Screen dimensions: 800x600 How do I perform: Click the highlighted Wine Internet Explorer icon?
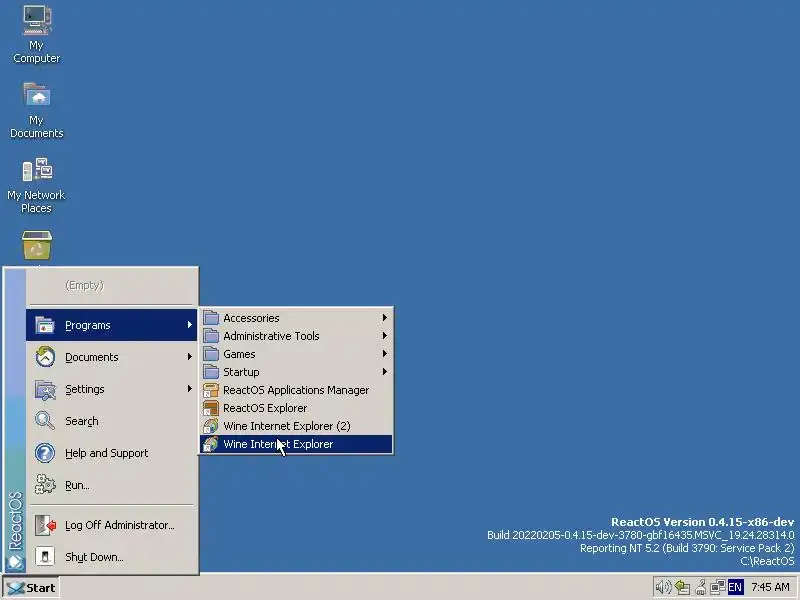(x=211, y=444)
